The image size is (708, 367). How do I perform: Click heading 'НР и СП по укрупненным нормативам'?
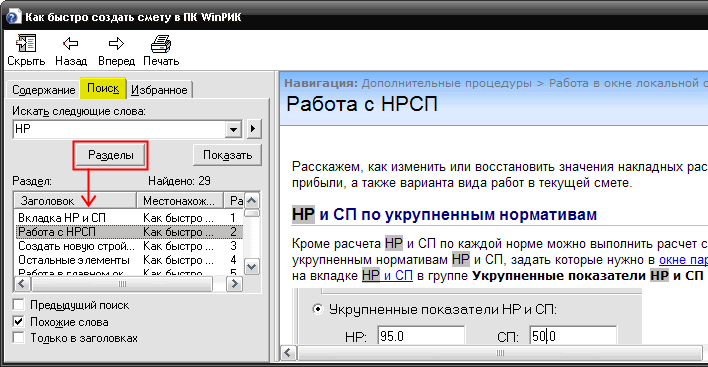pyautogui.click(x=444, y=214)
